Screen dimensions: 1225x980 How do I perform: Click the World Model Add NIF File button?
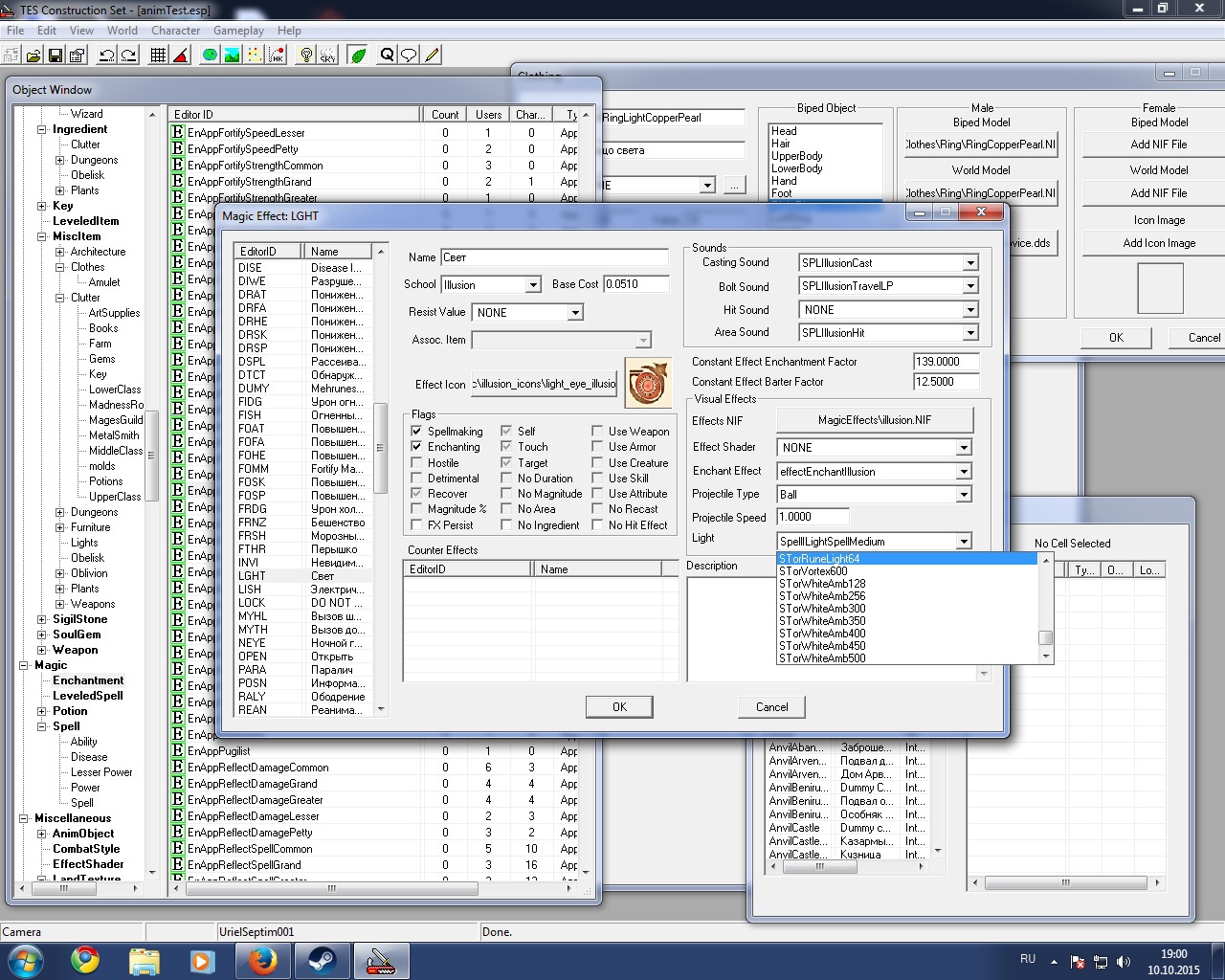click(x=1159, y=193)
